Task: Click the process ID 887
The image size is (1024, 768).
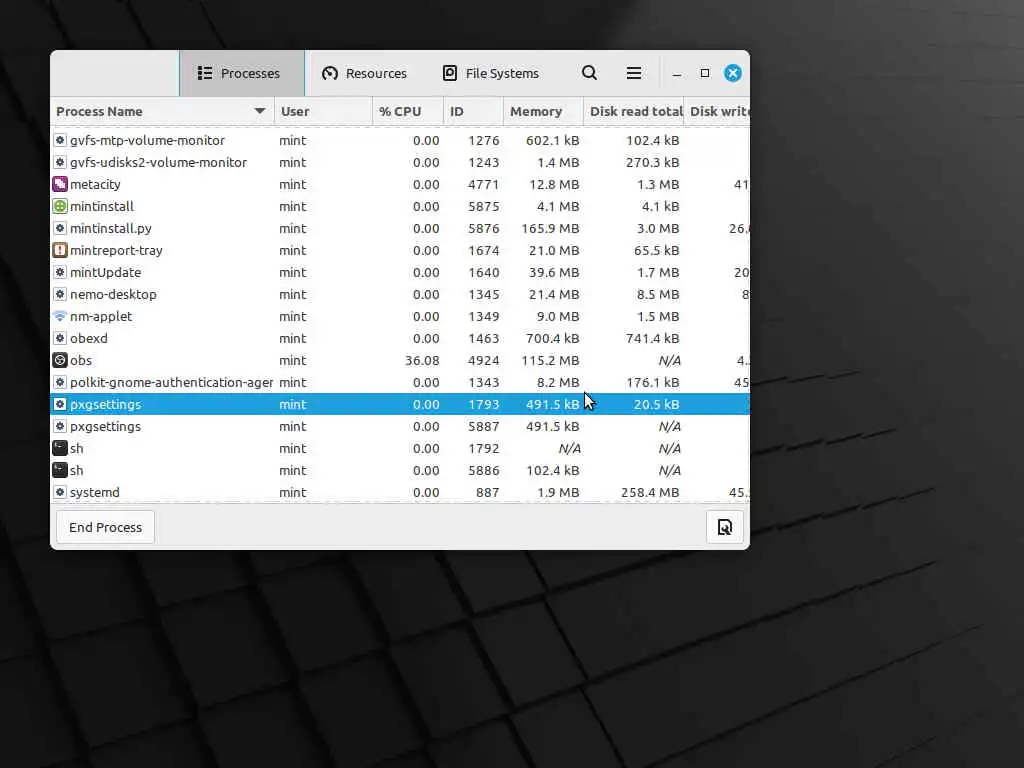Action: click(487, 492)
